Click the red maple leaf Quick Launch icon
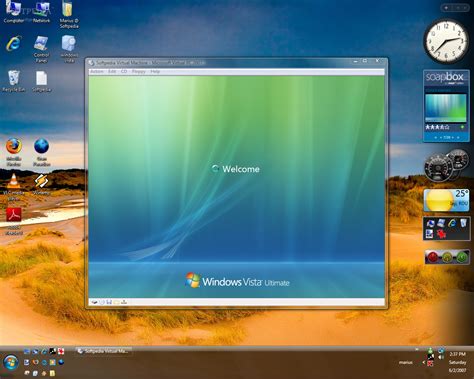 tap(61, 351)
